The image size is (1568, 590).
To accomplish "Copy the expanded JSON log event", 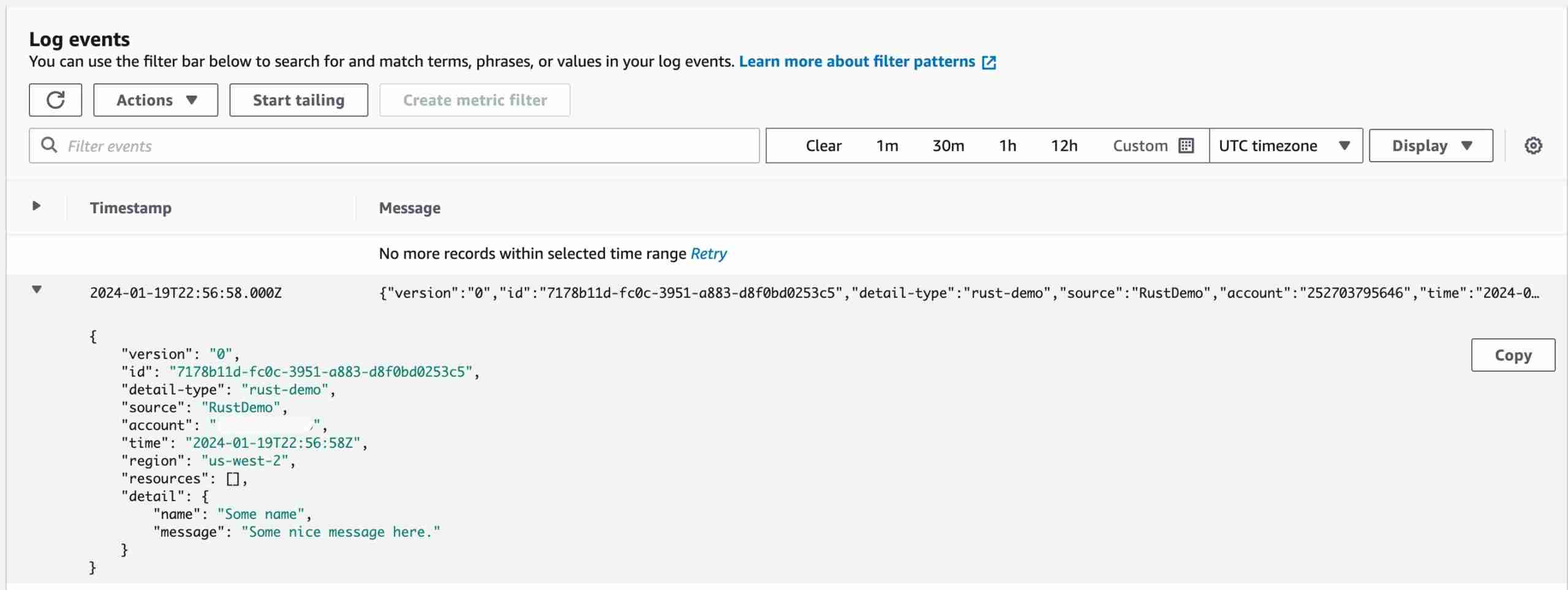I will tap(1512, 355).
